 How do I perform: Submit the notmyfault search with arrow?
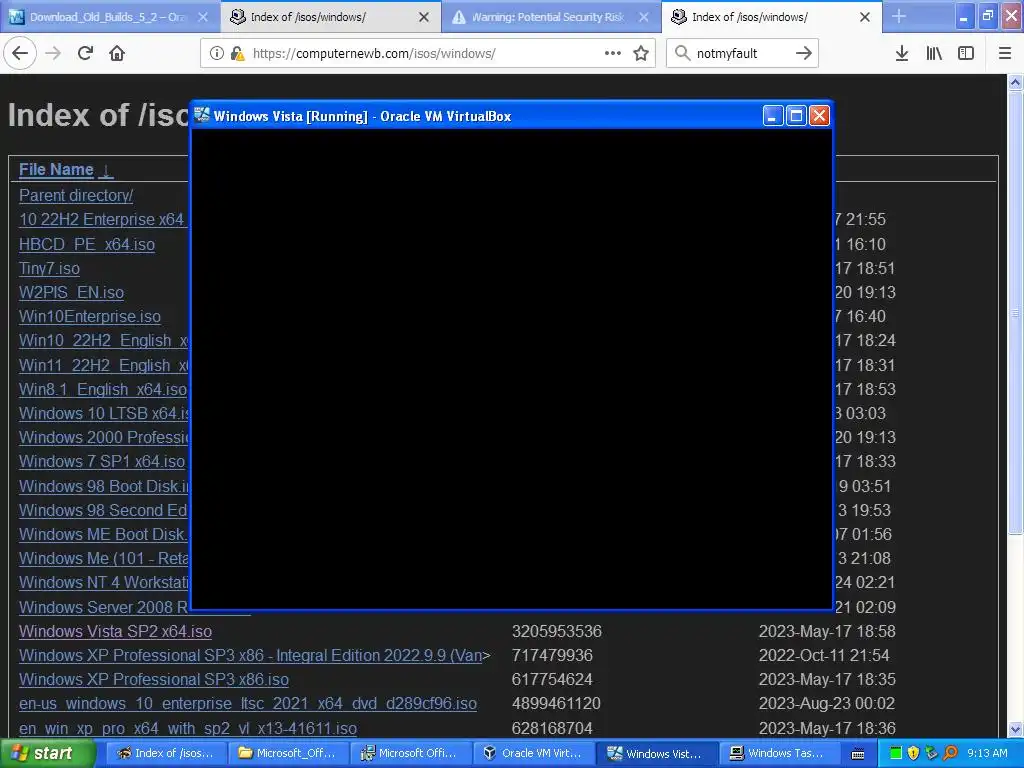pos(803,53)
